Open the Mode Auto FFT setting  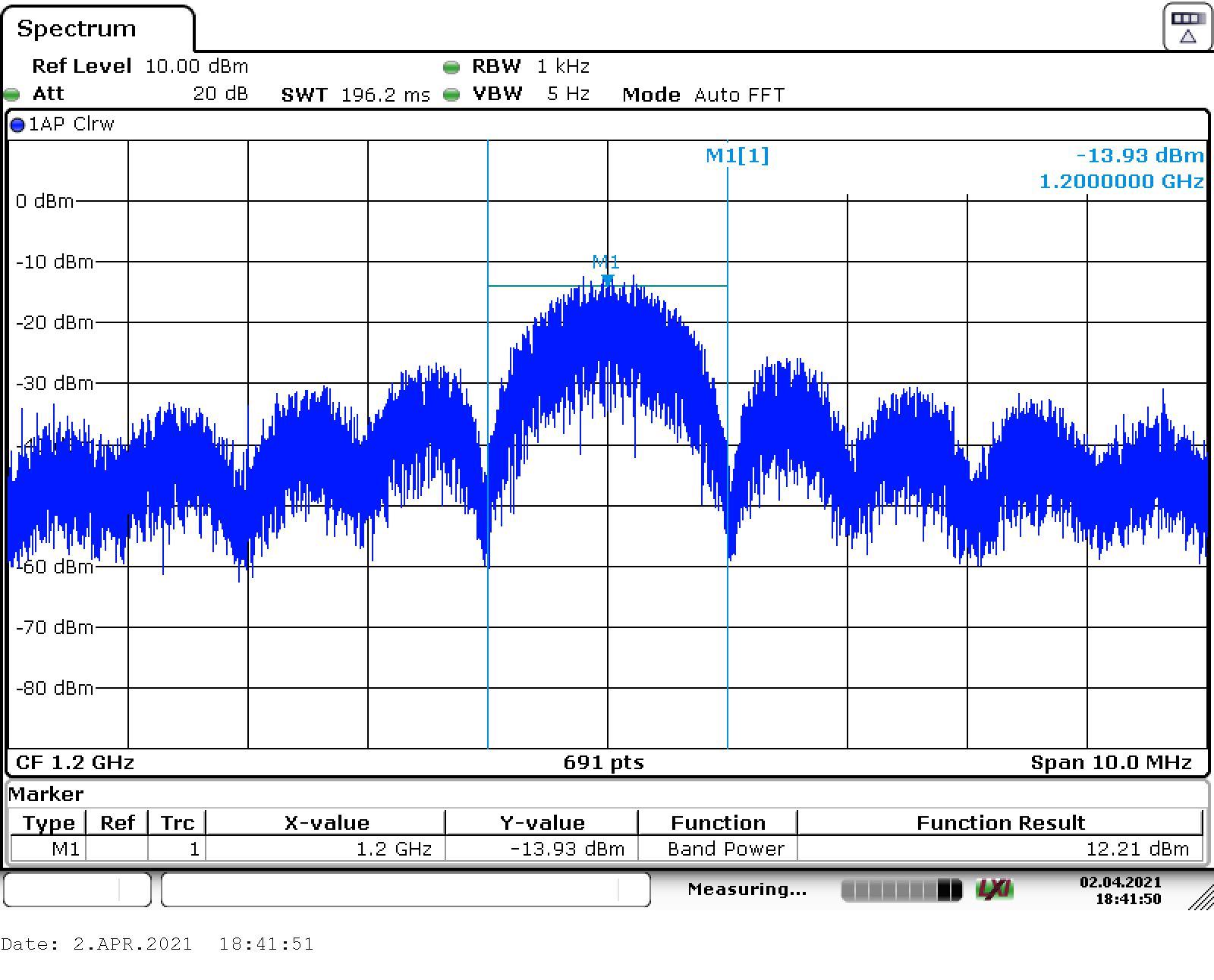coord(703,95)
